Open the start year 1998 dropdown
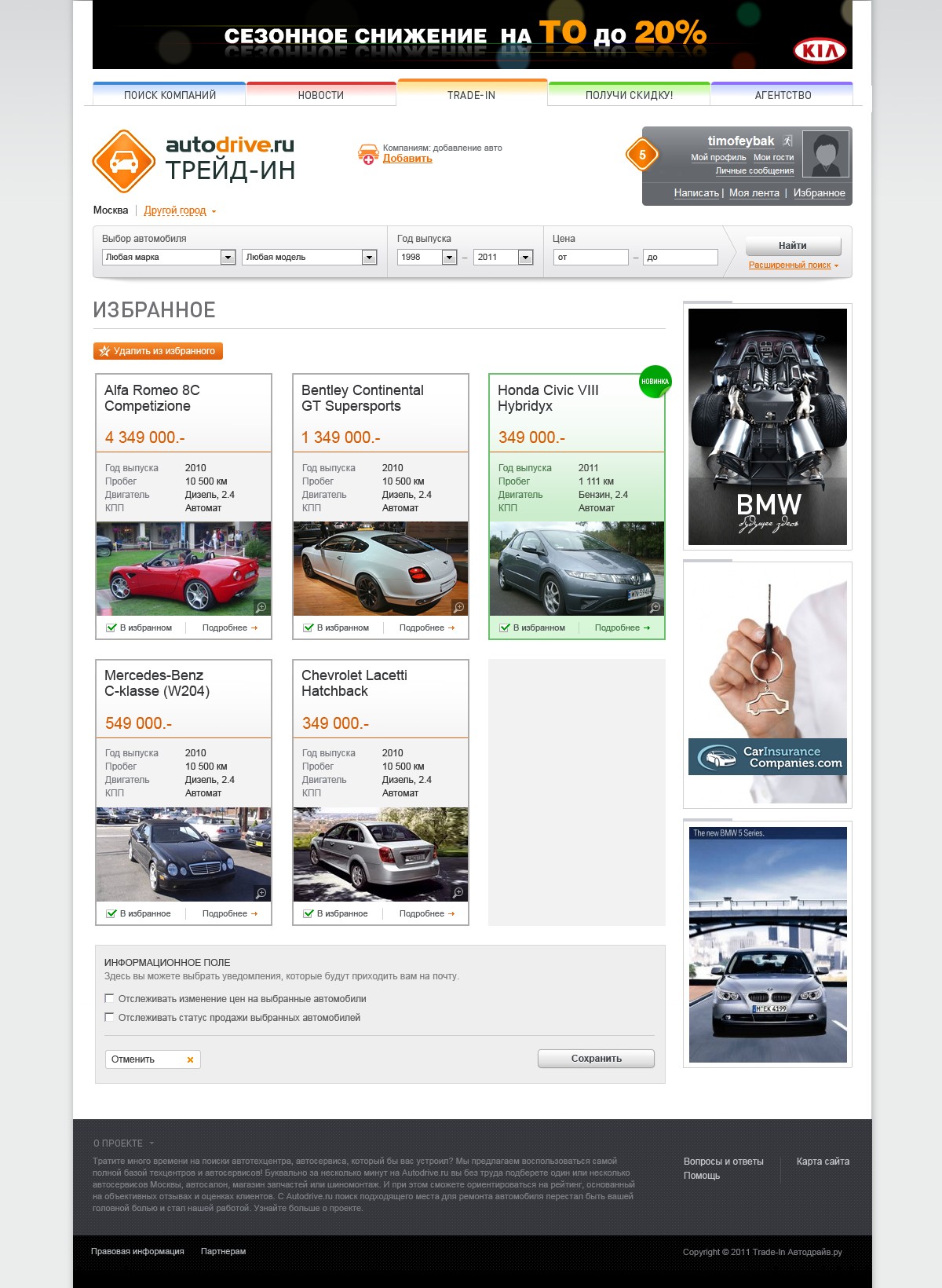This screenshot has width=942, height=1288. point(427,257)
